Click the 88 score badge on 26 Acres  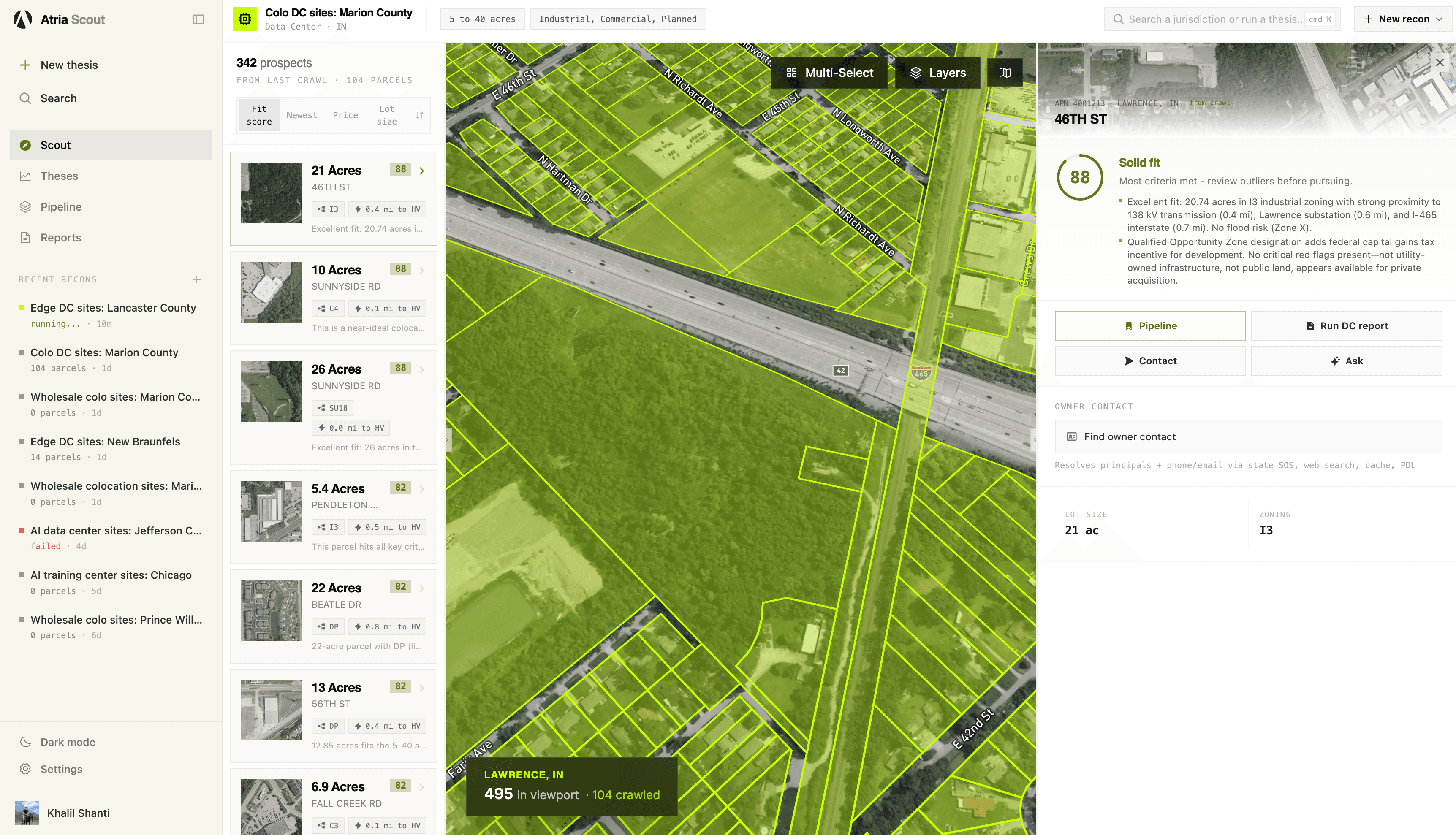(x=400, y=368)
